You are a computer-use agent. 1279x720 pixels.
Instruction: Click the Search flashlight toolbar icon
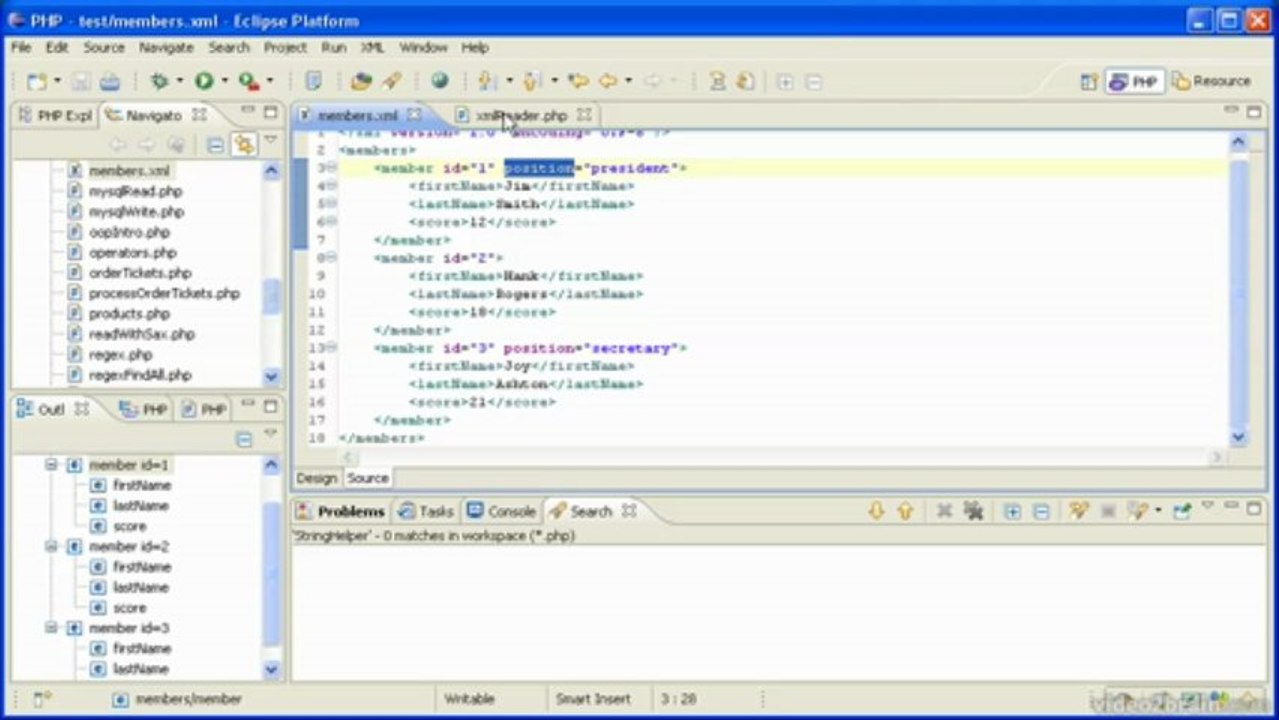coord(392,81)
